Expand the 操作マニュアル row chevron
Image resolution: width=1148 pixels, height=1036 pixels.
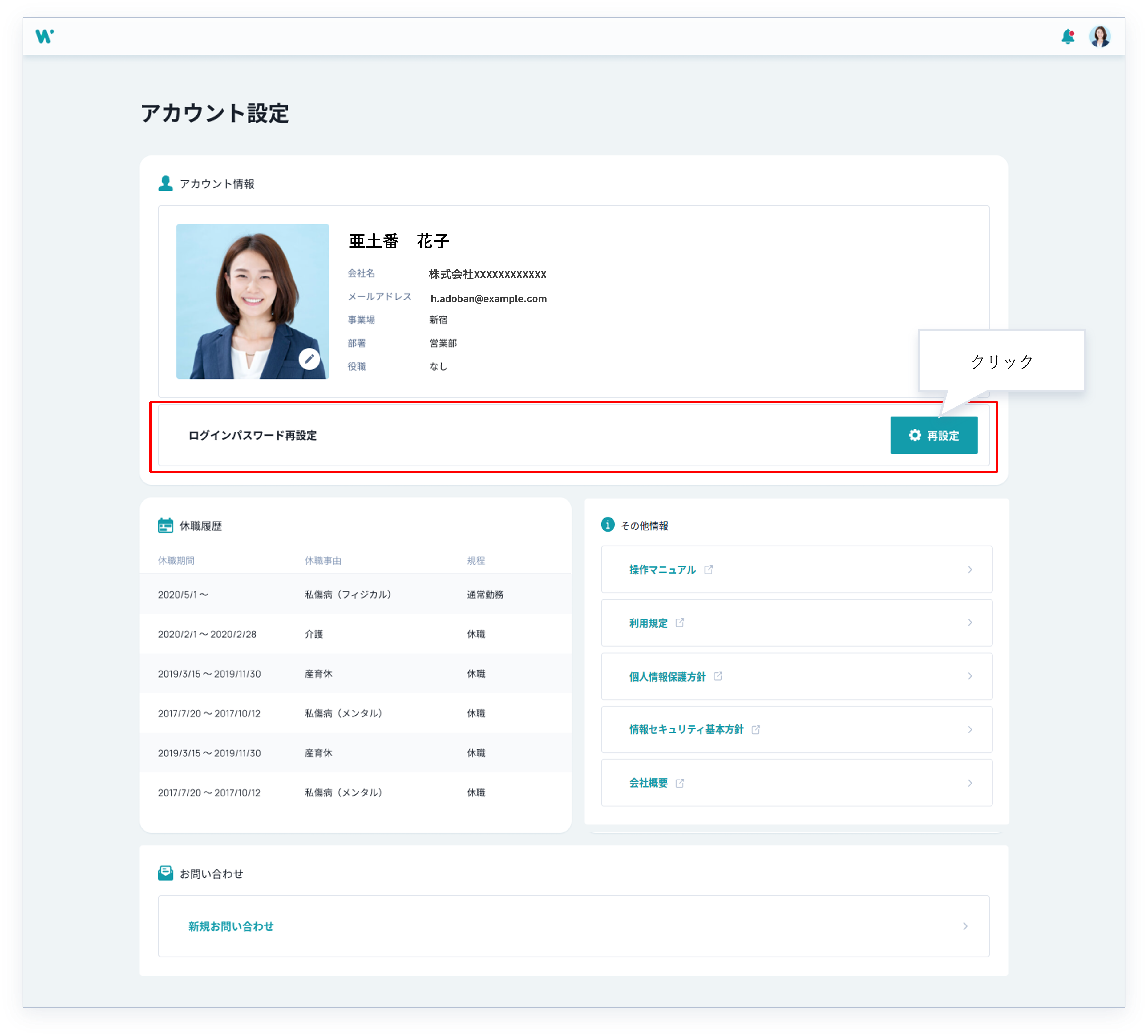(x=970, y=570)
